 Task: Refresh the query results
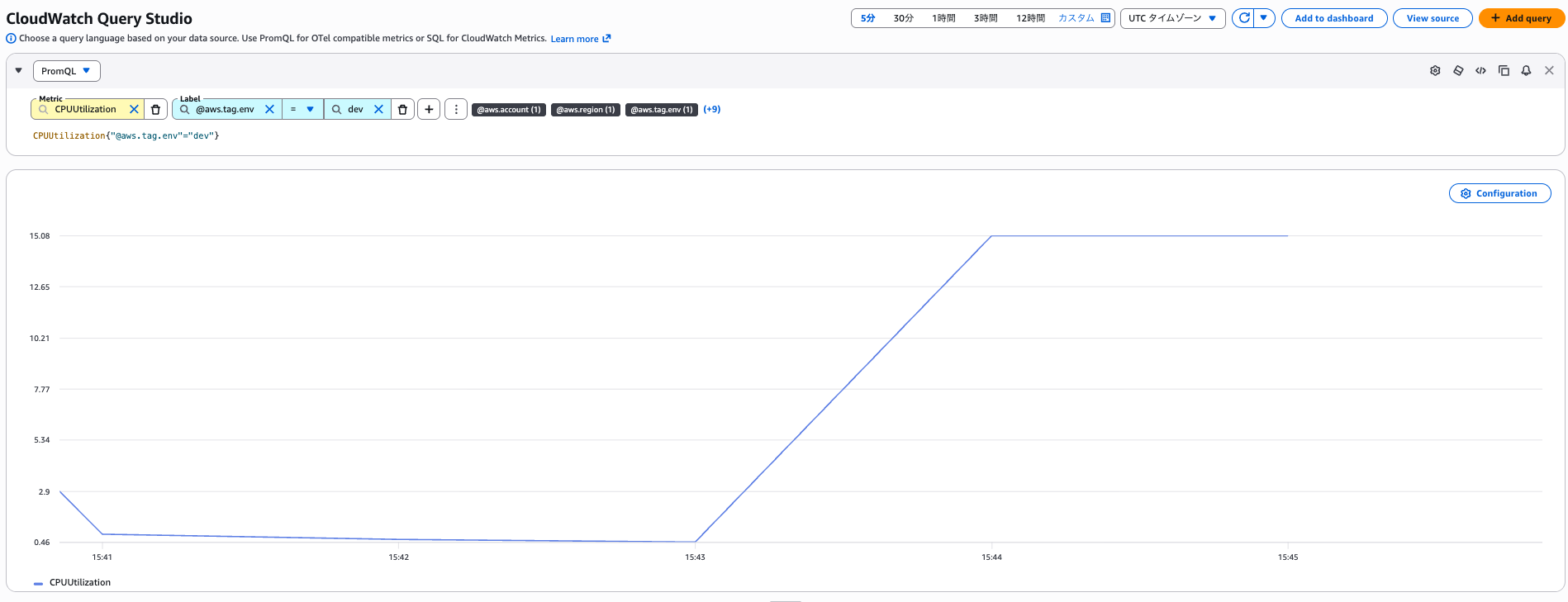click(x=1243, y=18)
